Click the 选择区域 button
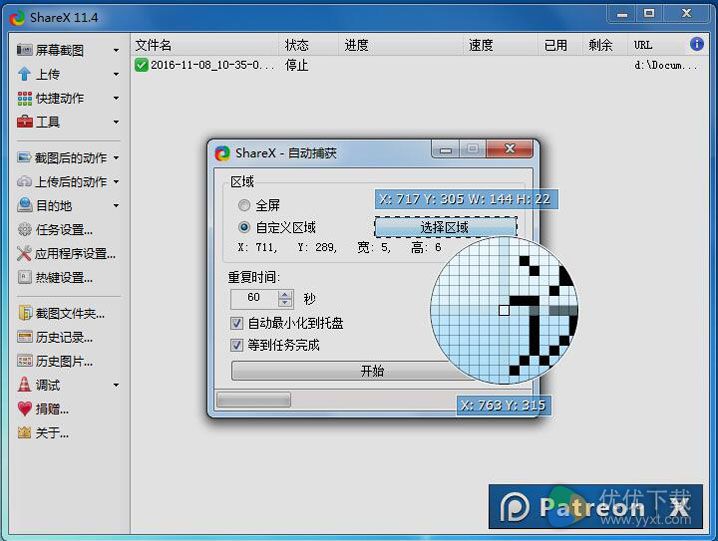The height and width of the screenshot is (541, 718). pos(446,227)
